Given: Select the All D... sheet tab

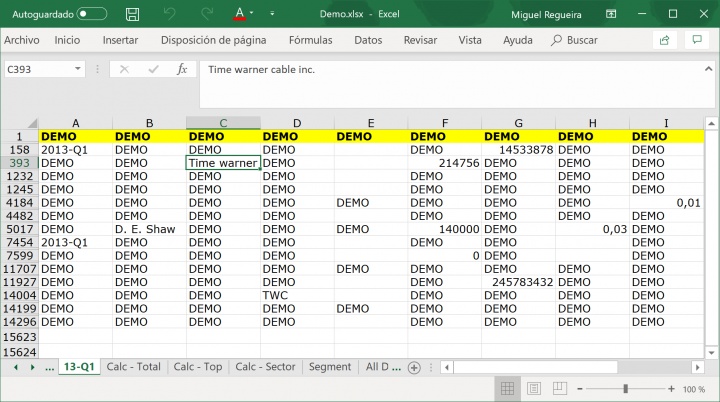Looking at the screenshot, I should point(383,367).
